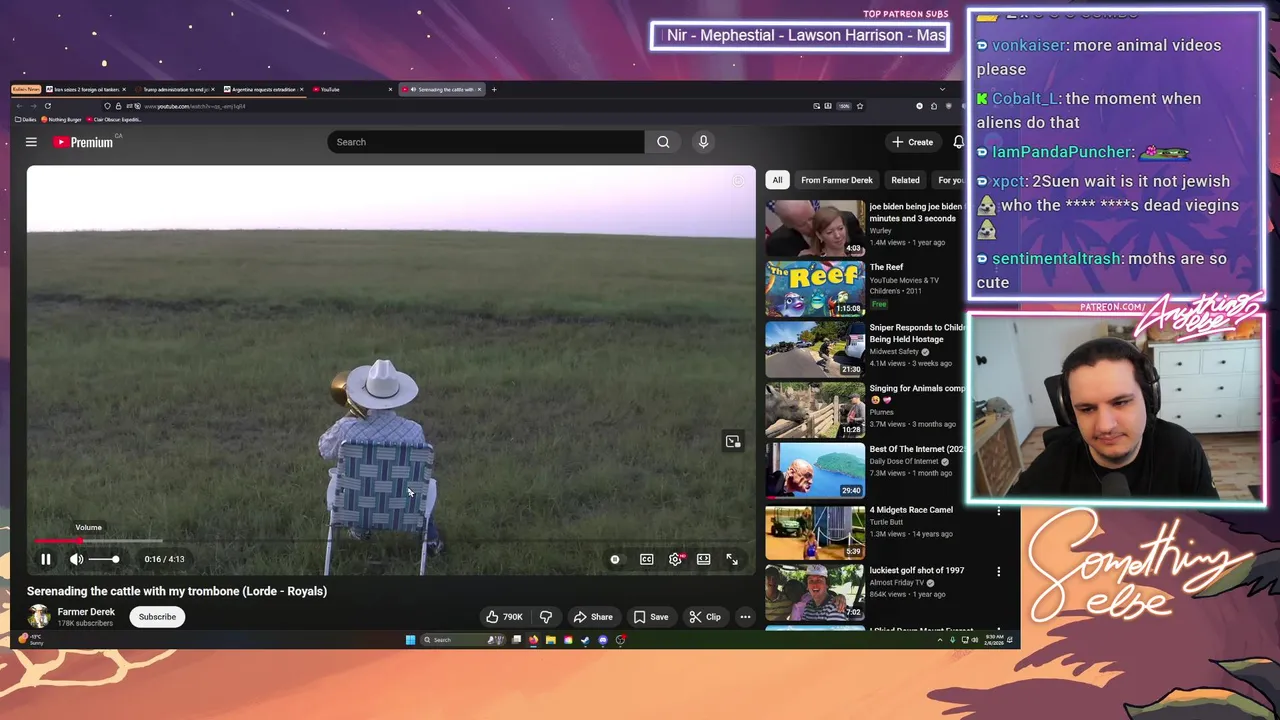The image size is (1280, 720).
Task: Click the search magnifier button
Action: coord(663,142)
